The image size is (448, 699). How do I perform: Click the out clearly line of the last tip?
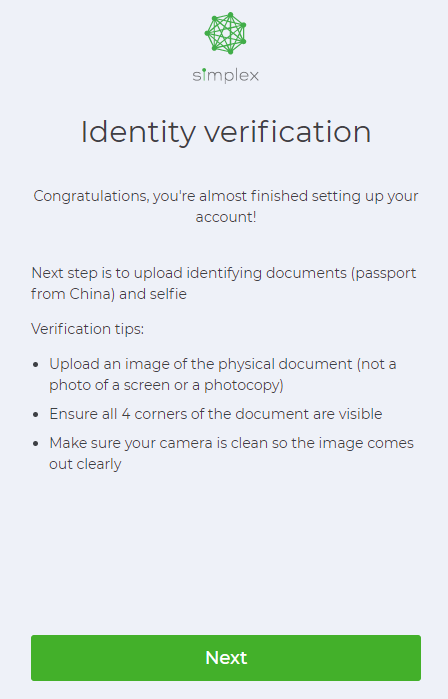(x=85, y=464)
